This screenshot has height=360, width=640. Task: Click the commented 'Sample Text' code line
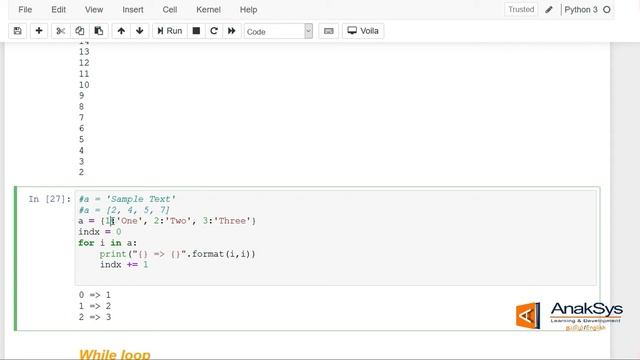[127, 199]
